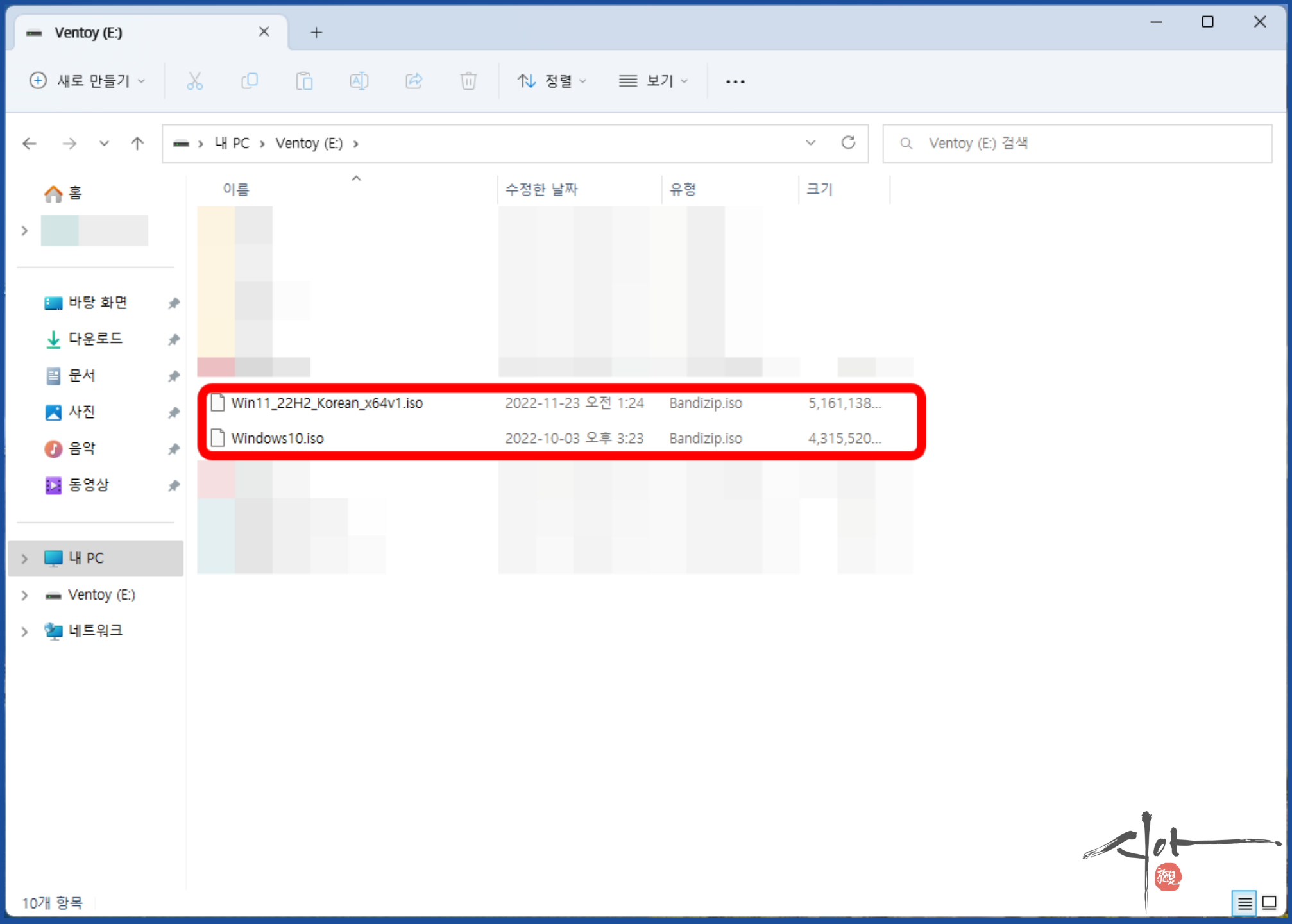The height and width of the screenshot is (924, 1292).
Task: Expand the Ventoy (E:) tree node
Action: point(24,595)
